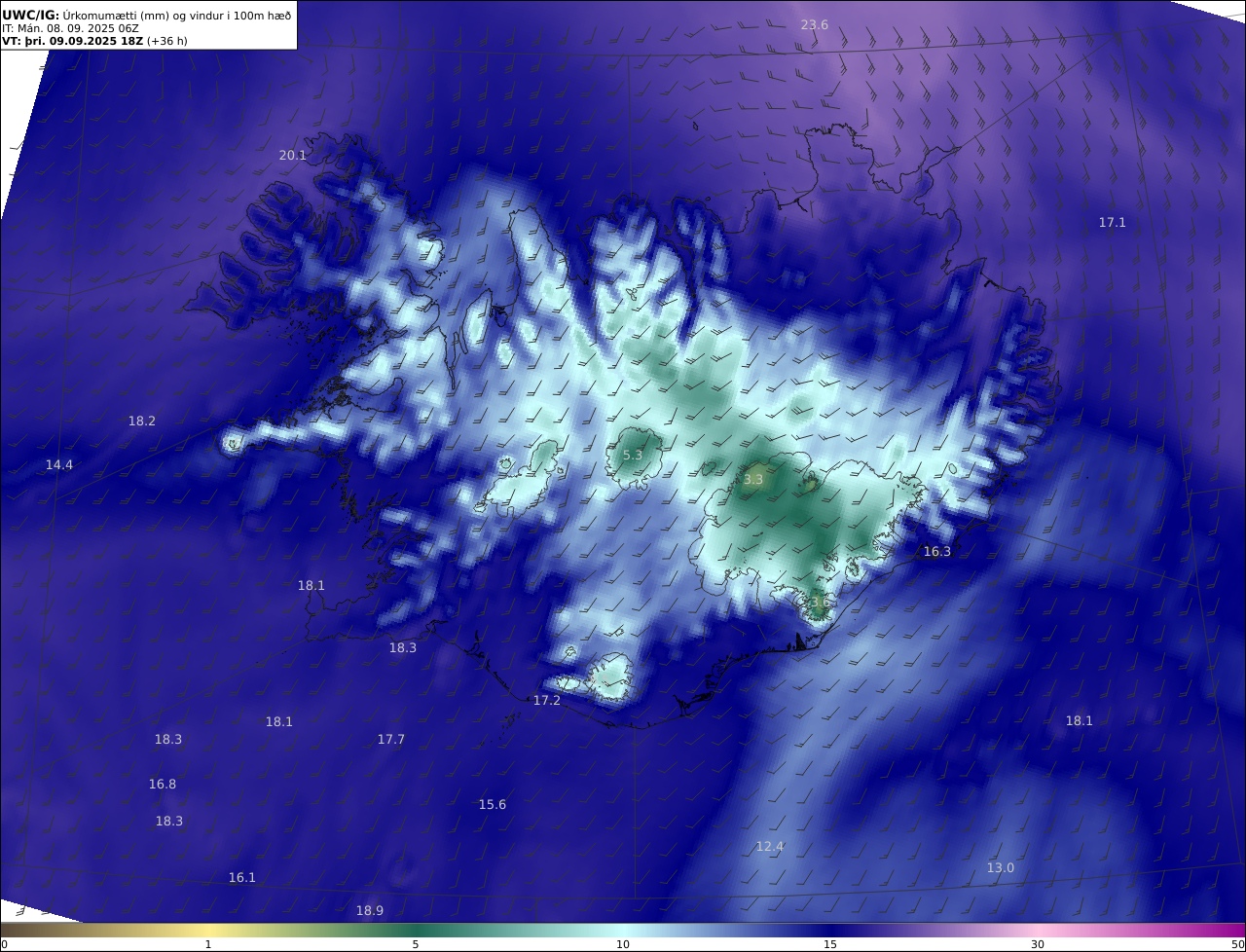Click the 17.1 value label
This screenshot has width=1246, height=952.
(x=1113, y=222)
